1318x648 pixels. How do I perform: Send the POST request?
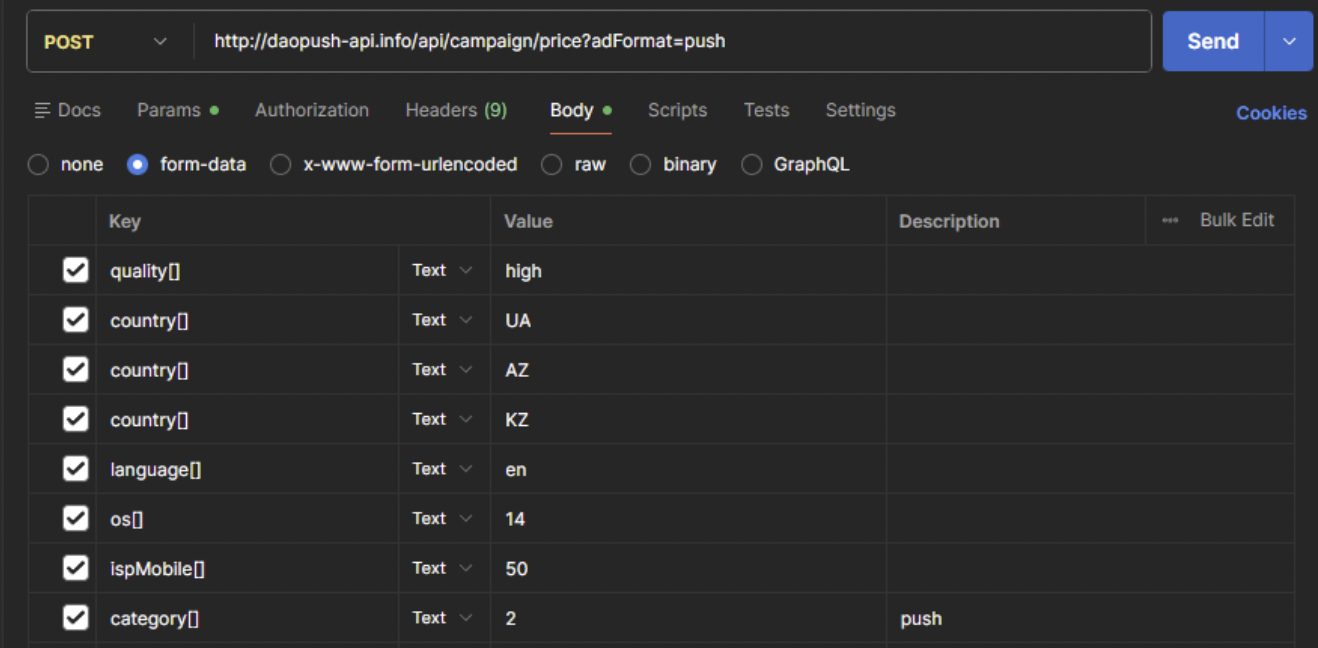(x=1212, y=42)
